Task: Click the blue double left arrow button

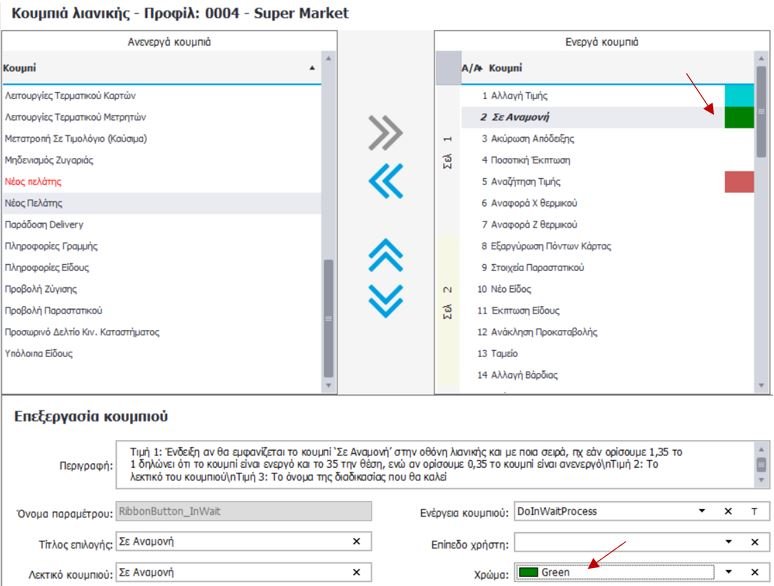Action: tap(385, 180)
